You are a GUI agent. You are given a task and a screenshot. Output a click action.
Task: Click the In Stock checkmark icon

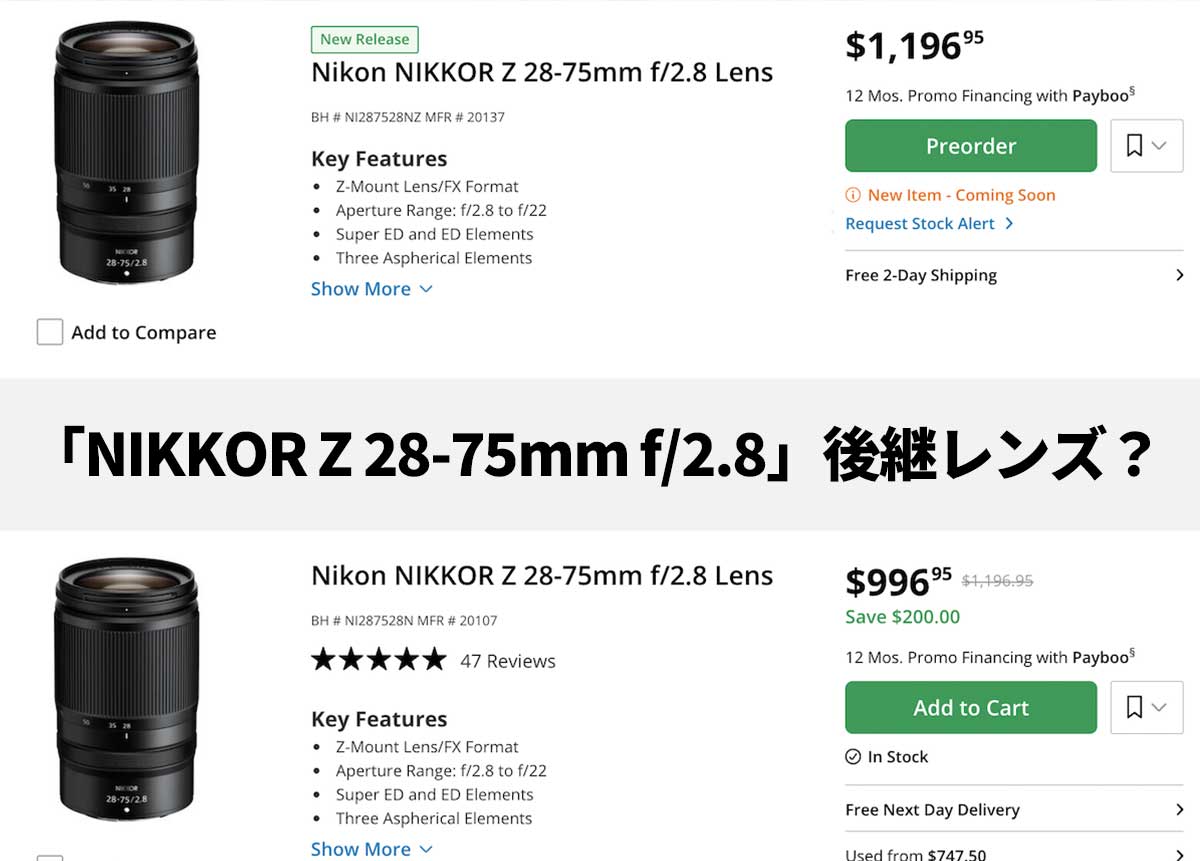[853, 757]
